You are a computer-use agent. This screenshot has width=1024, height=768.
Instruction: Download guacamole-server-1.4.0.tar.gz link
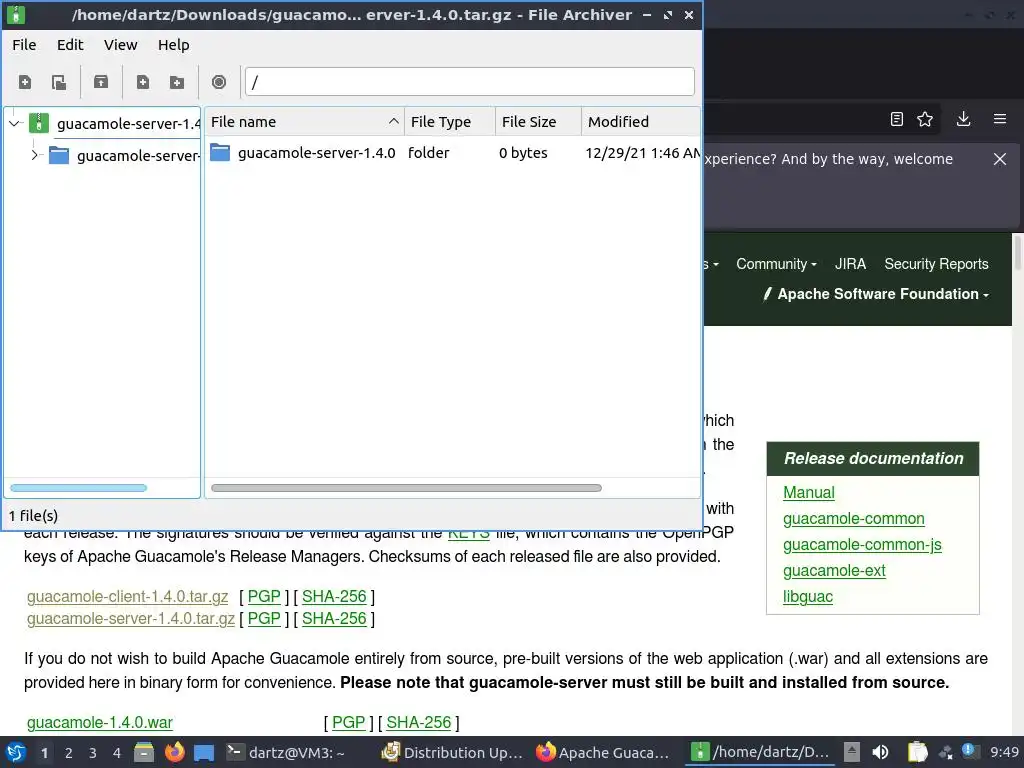[x=131, y=618]
